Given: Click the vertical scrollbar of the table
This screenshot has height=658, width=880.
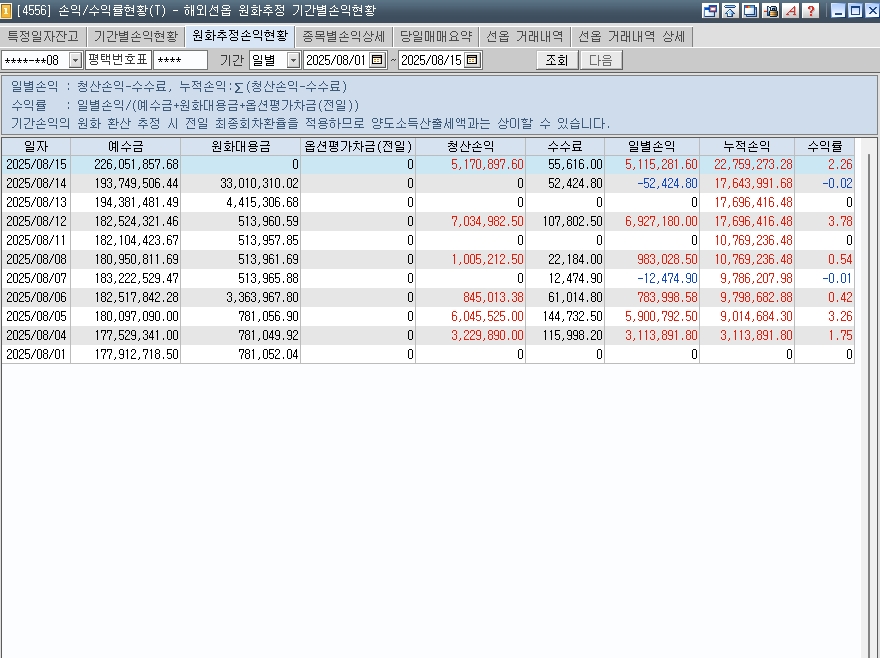Looking at the screenshot, I should [868, 397].
